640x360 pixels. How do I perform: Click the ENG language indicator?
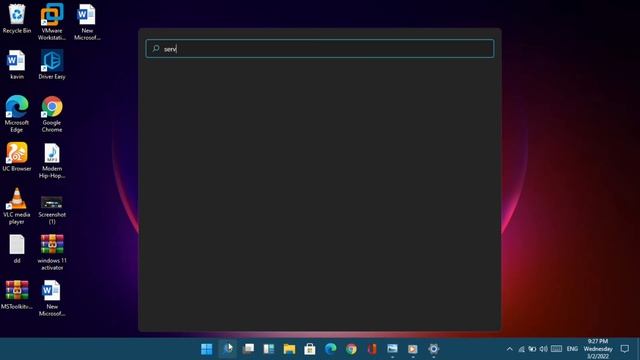point(572,349)
